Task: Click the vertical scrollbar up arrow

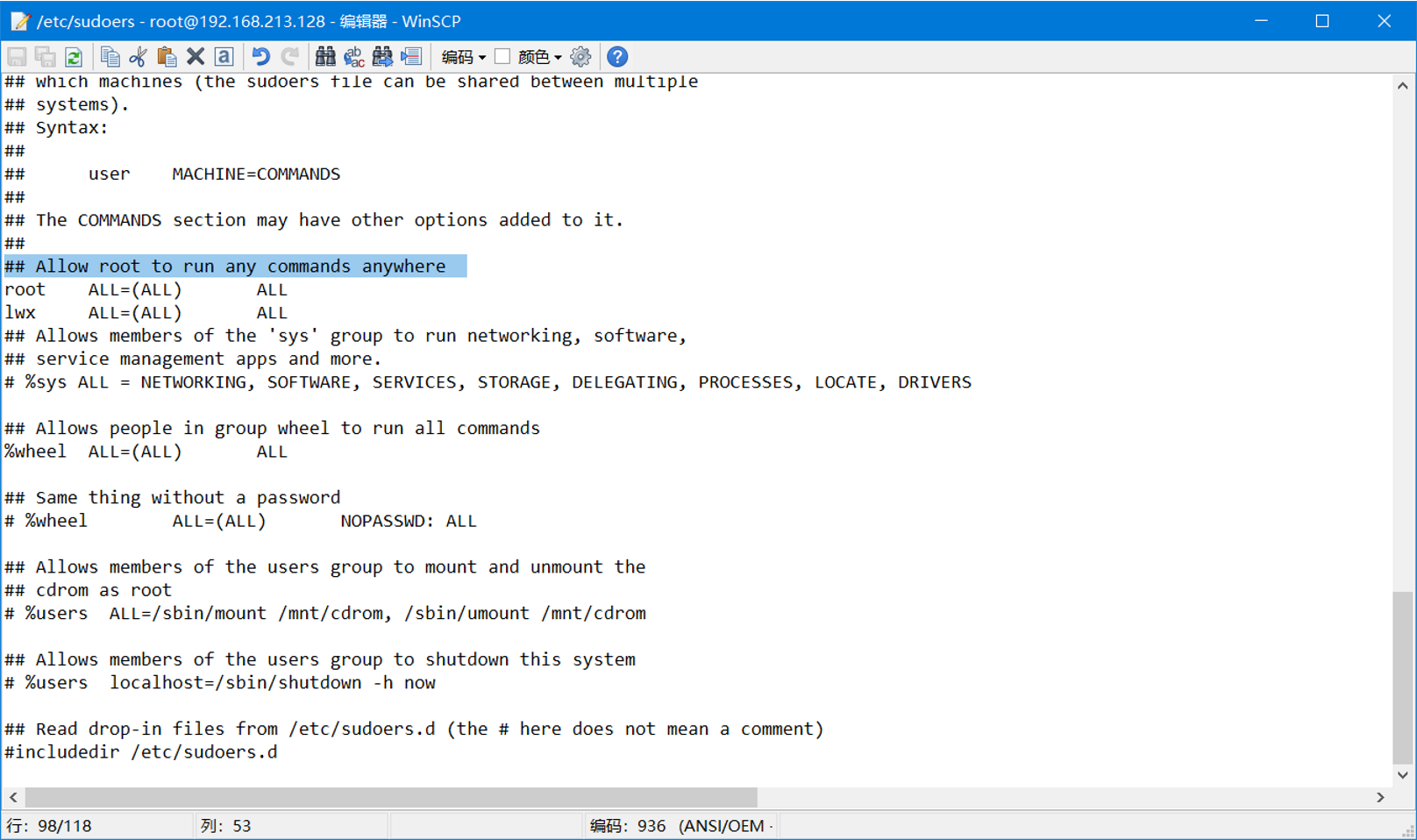Action: (x=1403, y=86)
